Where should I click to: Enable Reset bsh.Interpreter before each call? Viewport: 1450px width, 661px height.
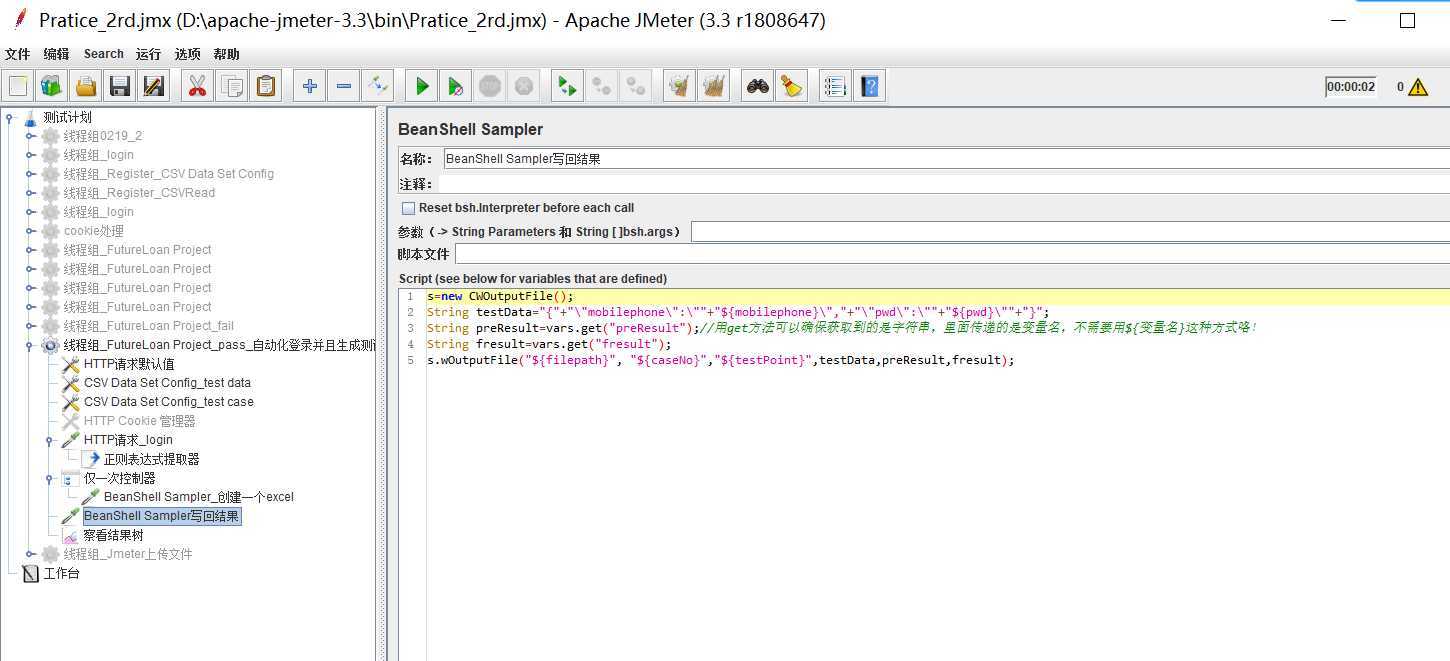point(408,208)
